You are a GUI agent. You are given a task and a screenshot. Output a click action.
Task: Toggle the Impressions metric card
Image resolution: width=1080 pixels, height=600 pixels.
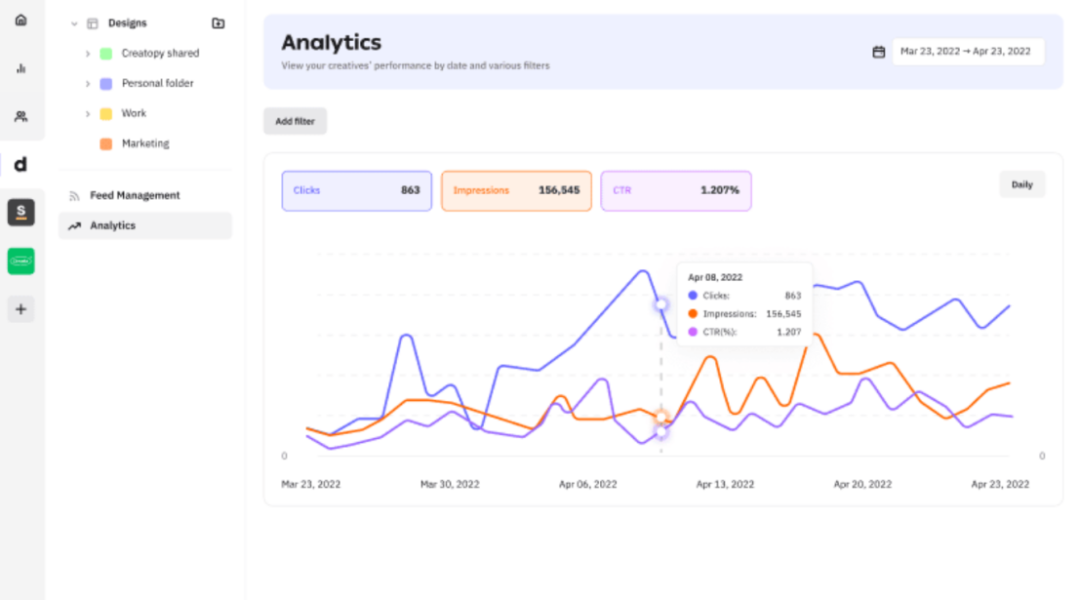(x=517, y=191)
